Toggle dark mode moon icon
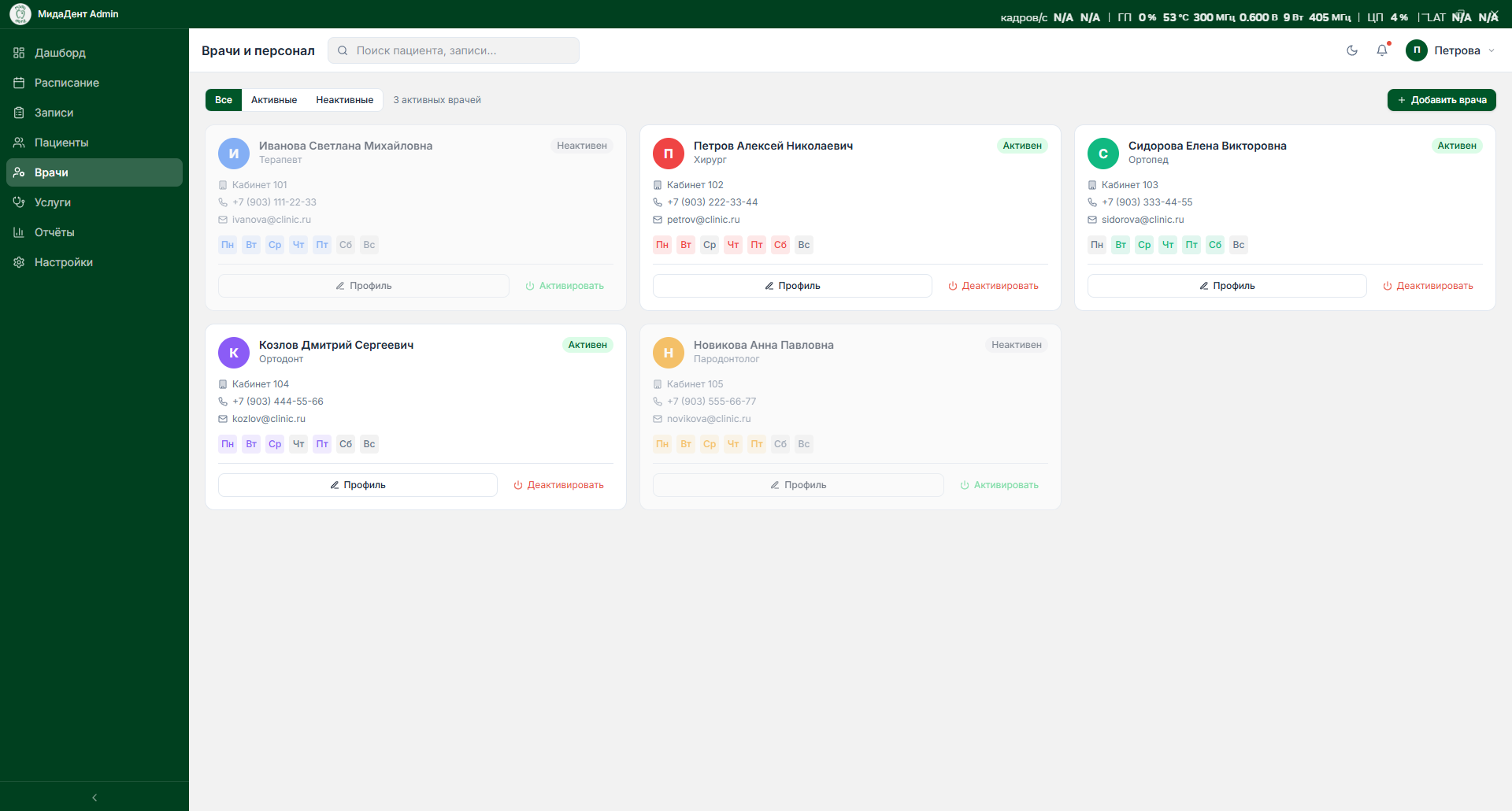Viewport: 1512px width, 811px height. pos(1352,50)
